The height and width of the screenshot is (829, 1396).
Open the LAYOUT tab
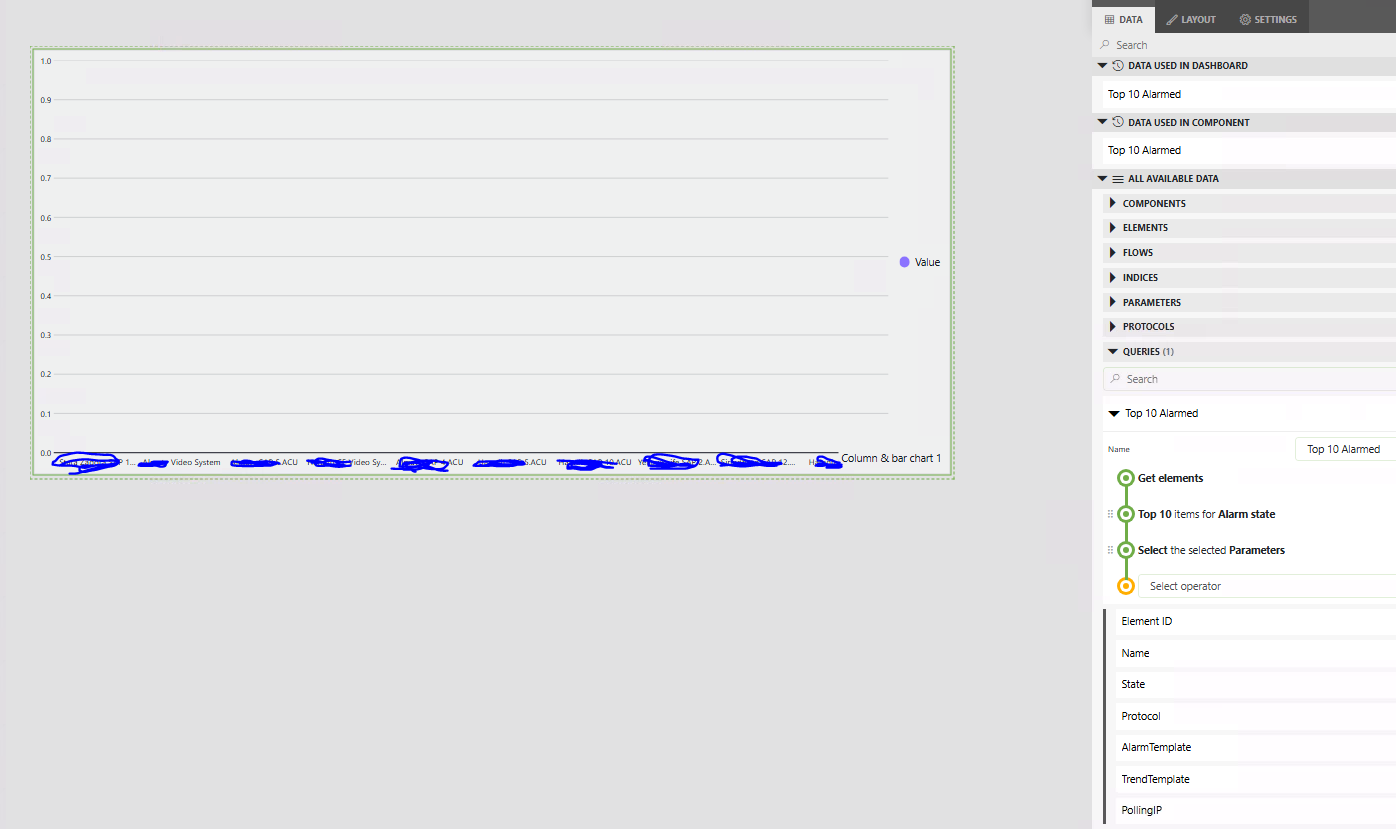[1190, 19]
